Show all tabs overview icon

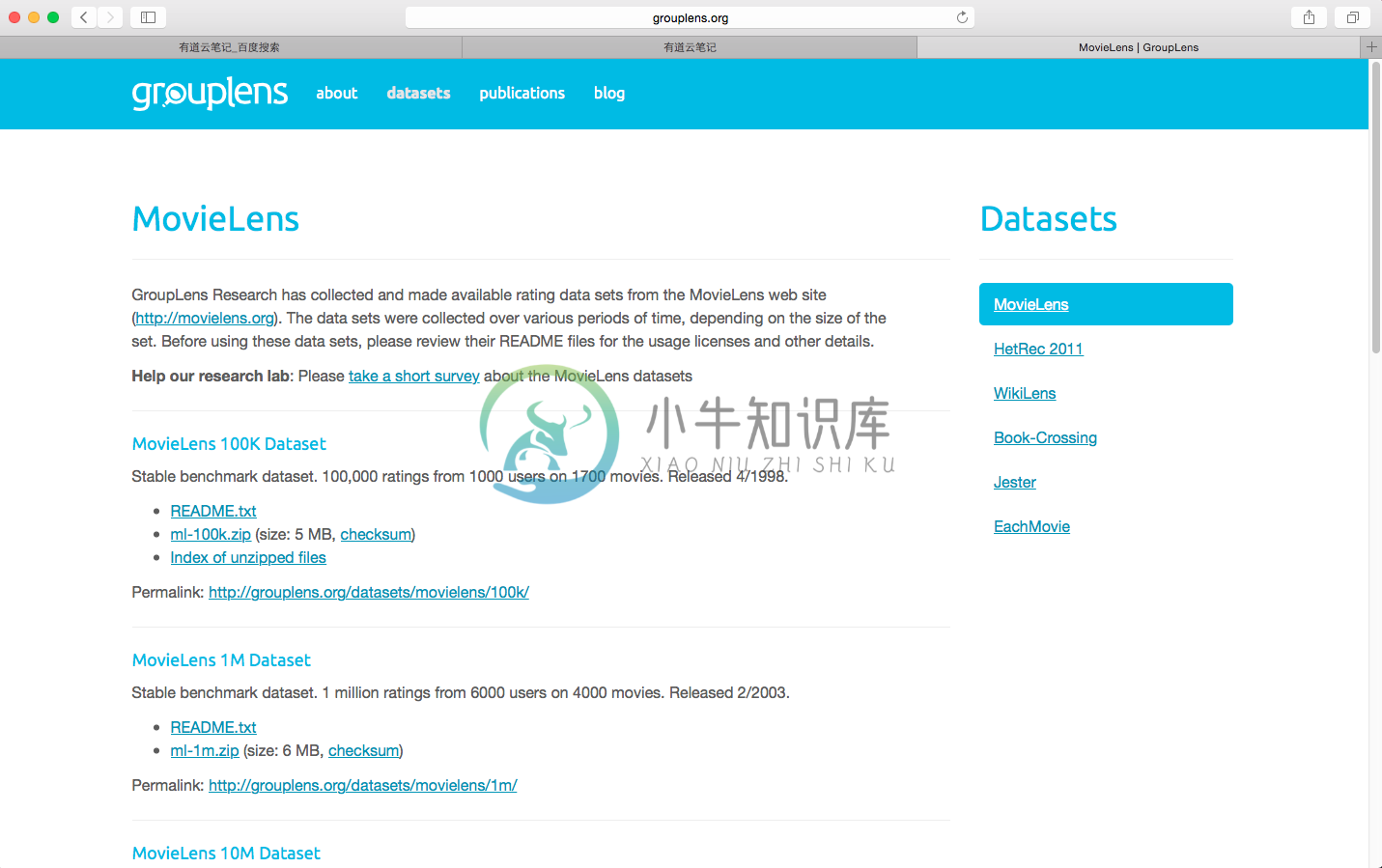point(1352,17)
